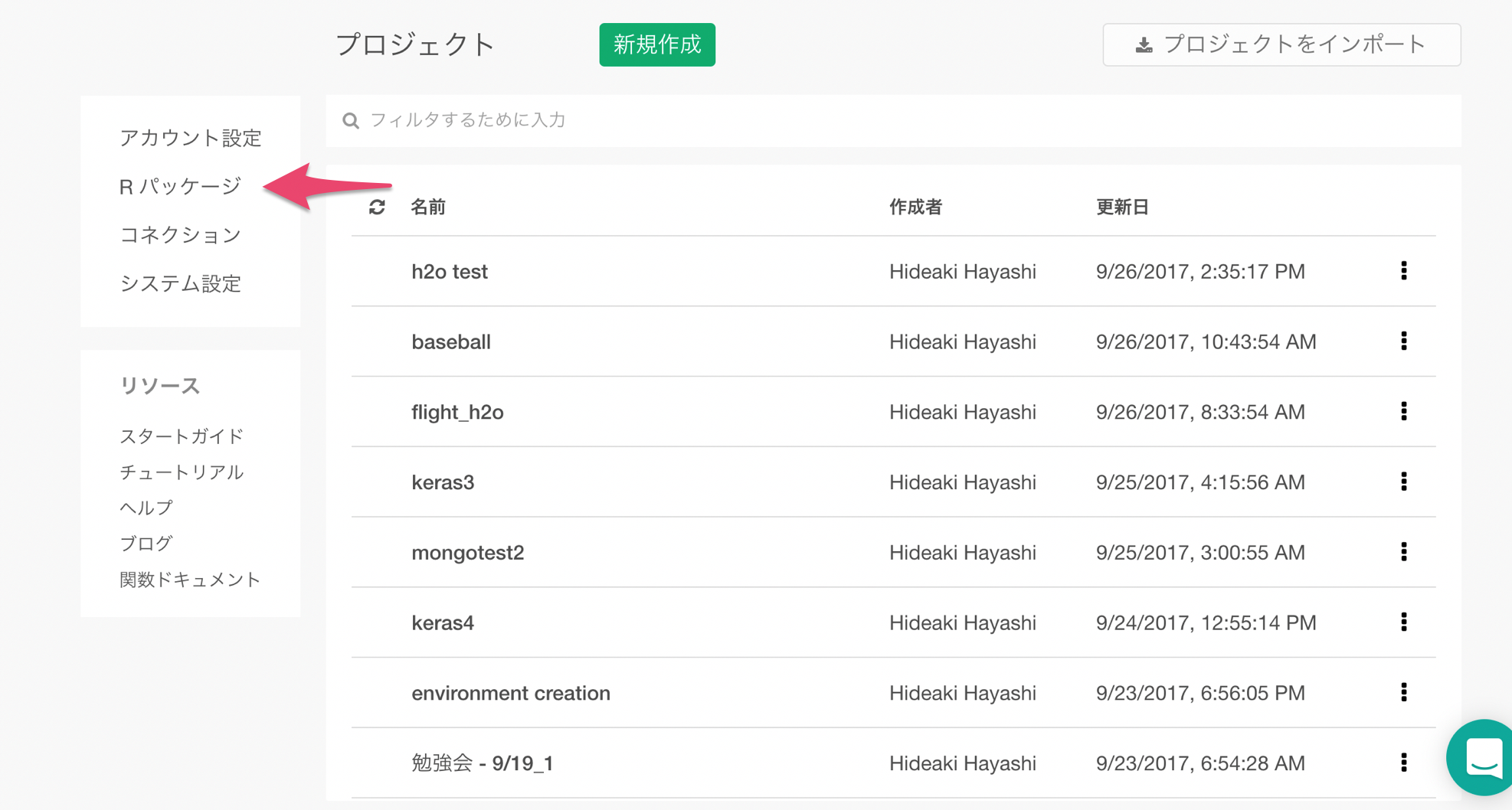Image resolution: width=1512 pixels, height=810 pixels.
Task: Open アカウント設定 in the sidebar
Action: click(x=191, y=138)
